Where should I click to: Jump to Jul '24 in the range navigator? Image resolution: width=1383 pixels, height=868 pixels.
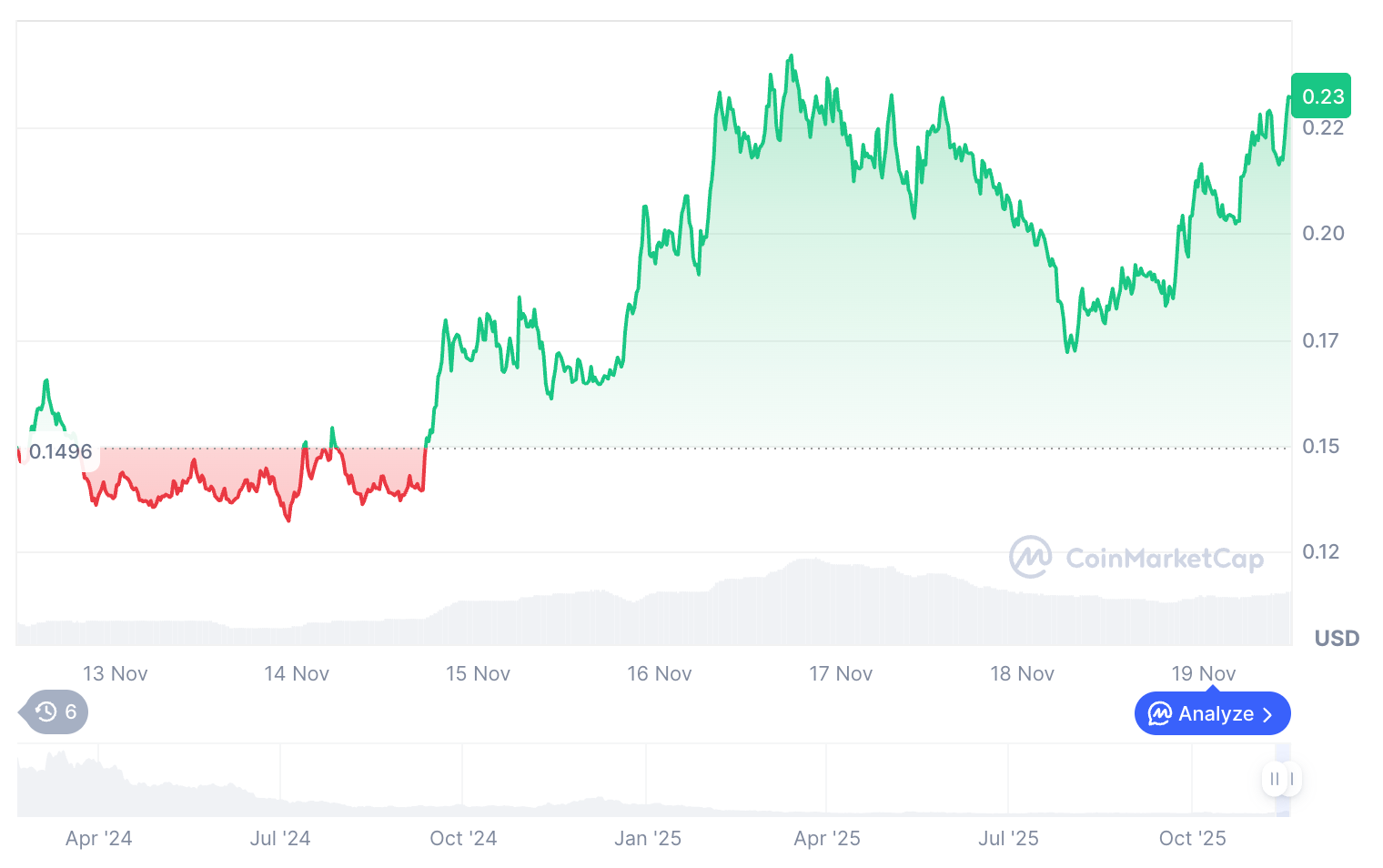[x=280, y=838]
